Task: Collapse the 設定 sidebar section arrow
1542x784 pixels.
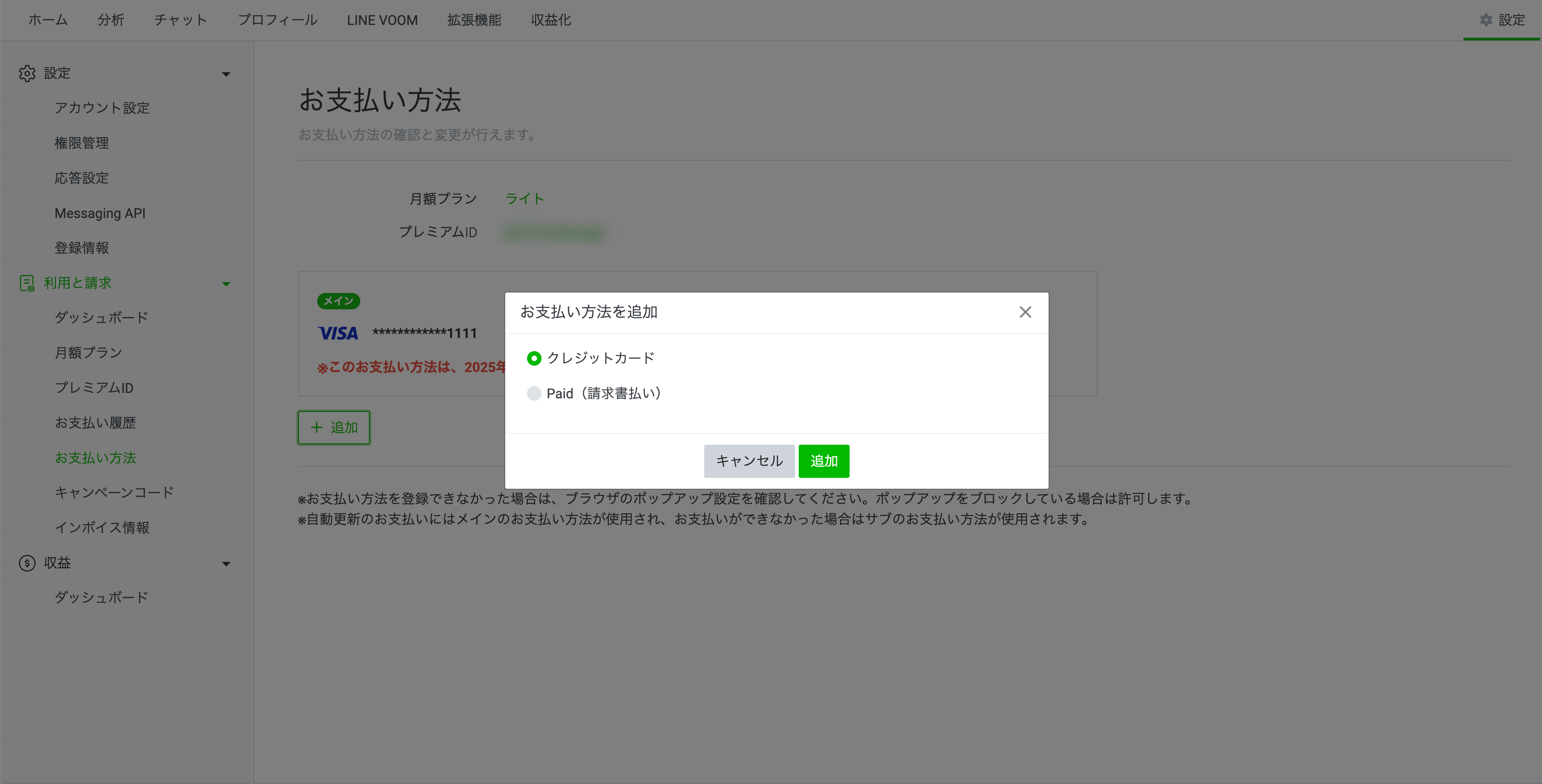Action: pos(226,74)
